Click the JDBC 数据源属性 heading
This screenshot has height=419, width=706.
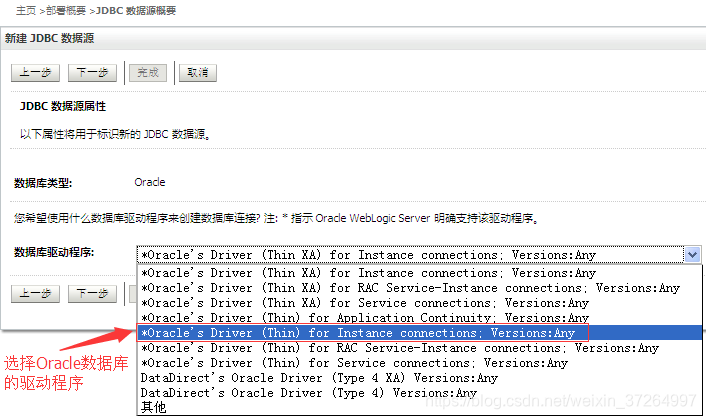pyautogui.click(x=63, y=106)
